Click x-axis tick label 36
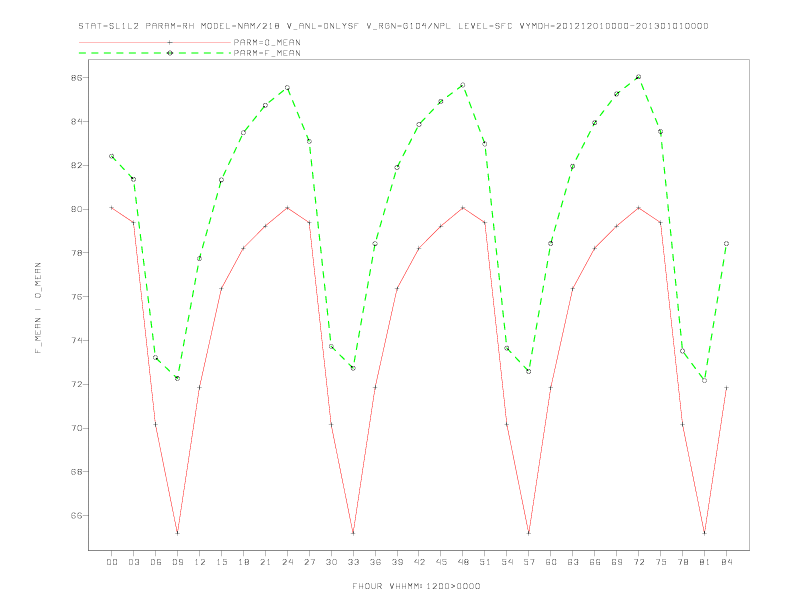Screen dimensions: 792x612 (375, 562)
